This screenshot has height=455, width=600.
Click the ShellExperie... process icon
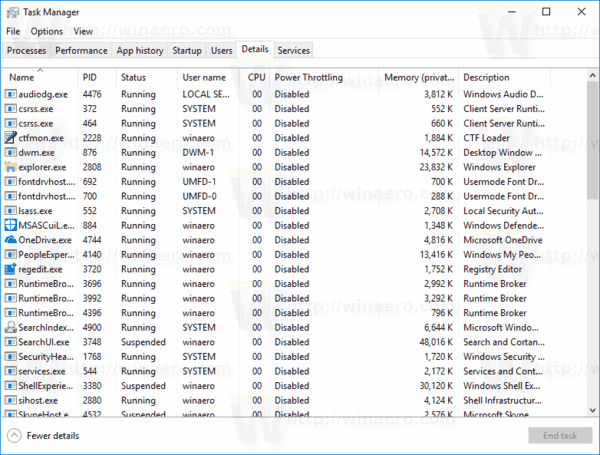(11, 386)
